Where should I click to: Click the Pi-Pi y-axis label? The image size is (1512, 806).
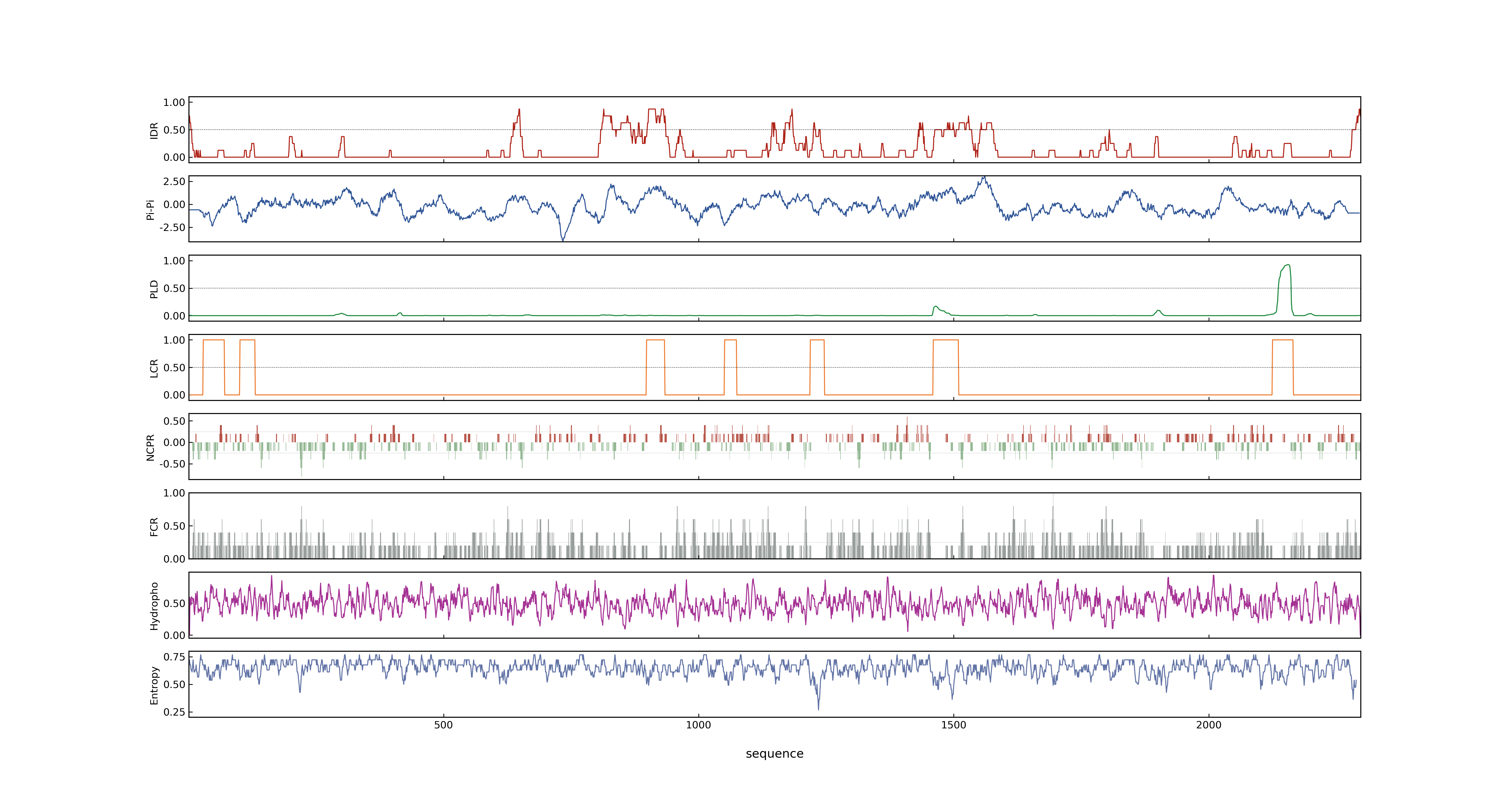pyautogui.click(x=150, y=209)
